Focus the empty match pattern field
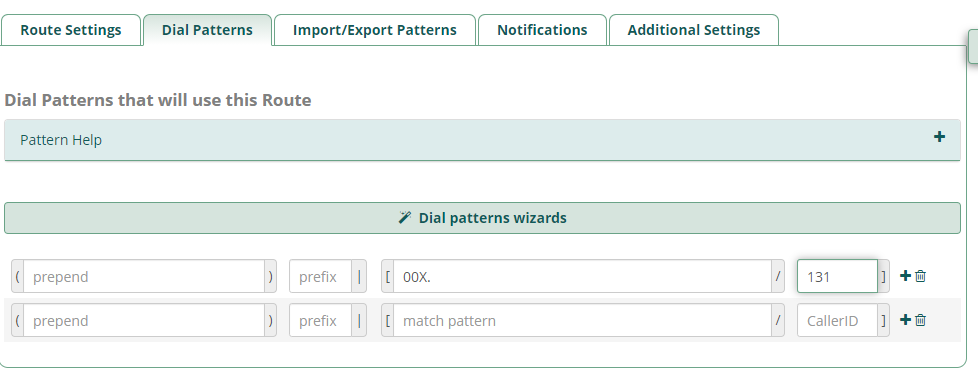 coord(582,321)
